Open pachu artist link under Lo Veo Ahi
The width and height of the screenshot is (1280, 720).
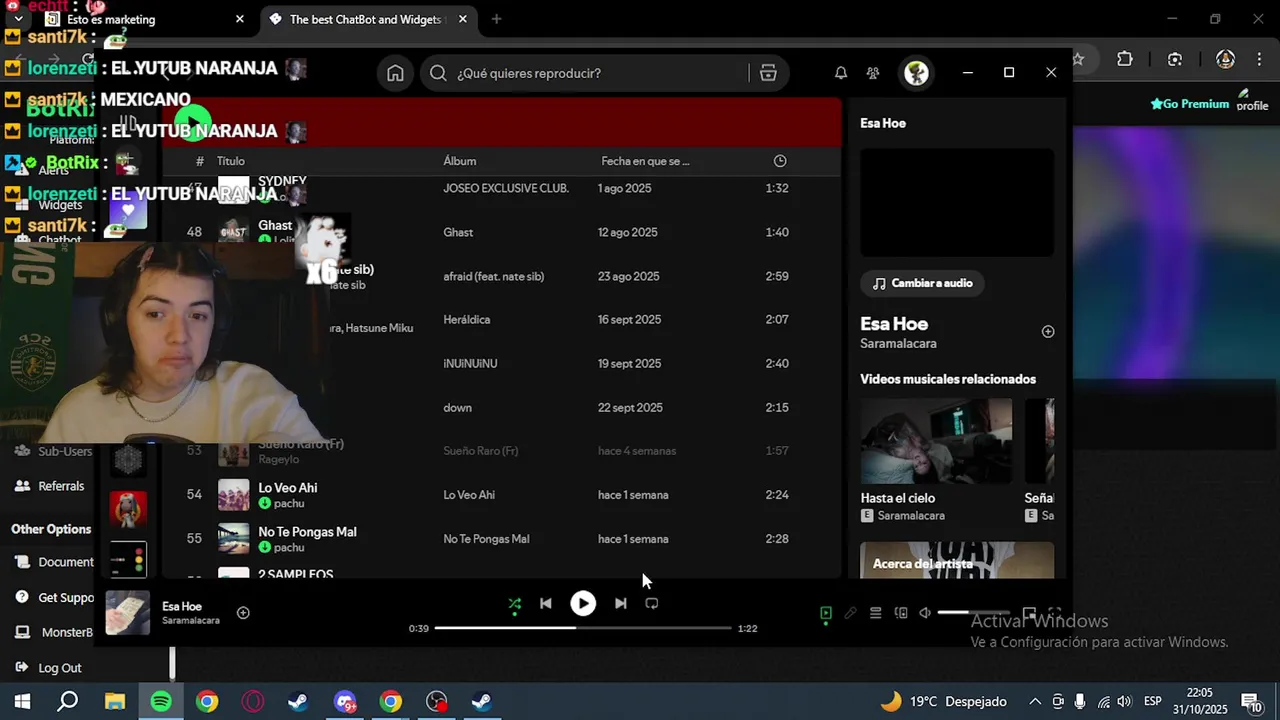[289, 503]
